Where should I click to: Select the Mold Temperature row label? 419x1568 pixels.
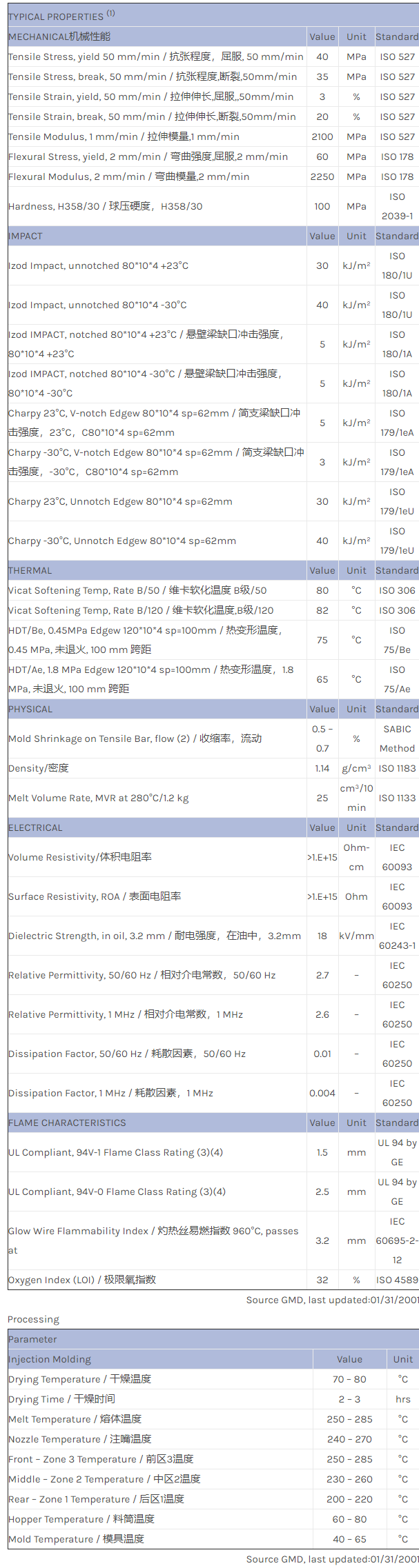[x=76, y=1539]
